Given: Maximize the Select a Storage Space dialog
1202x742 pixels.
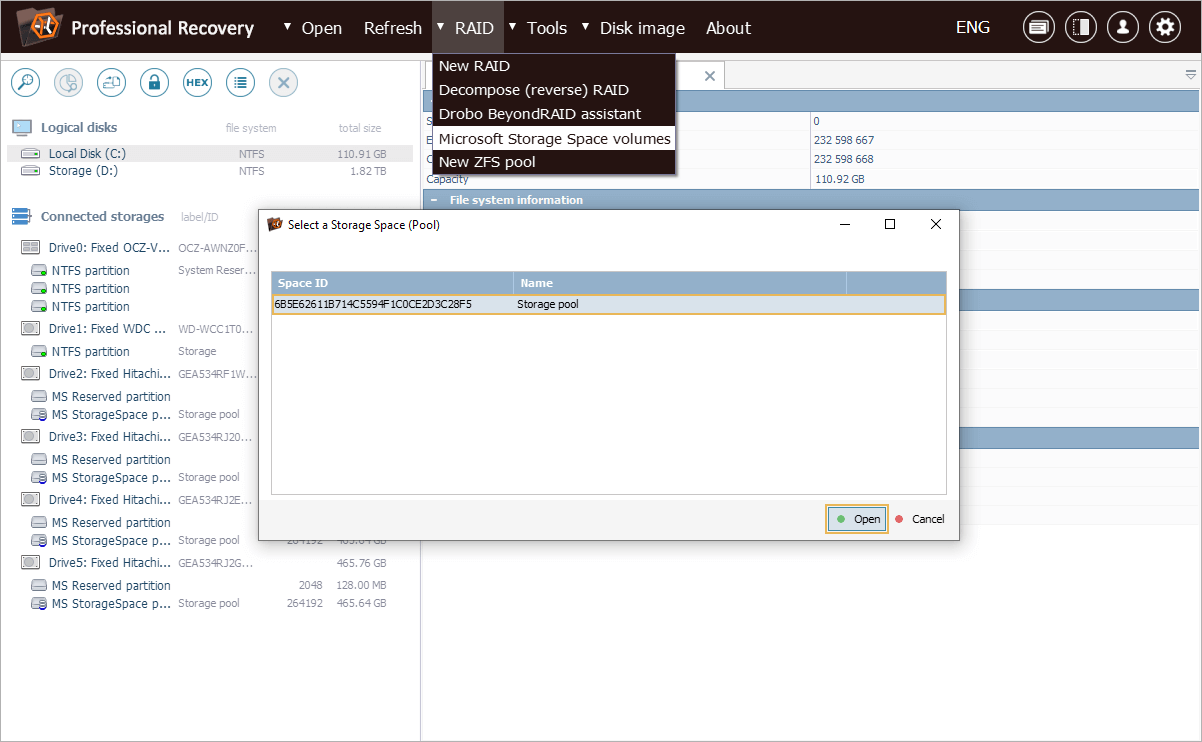Looking at the screenshot, I should click(x=889, y=224).
